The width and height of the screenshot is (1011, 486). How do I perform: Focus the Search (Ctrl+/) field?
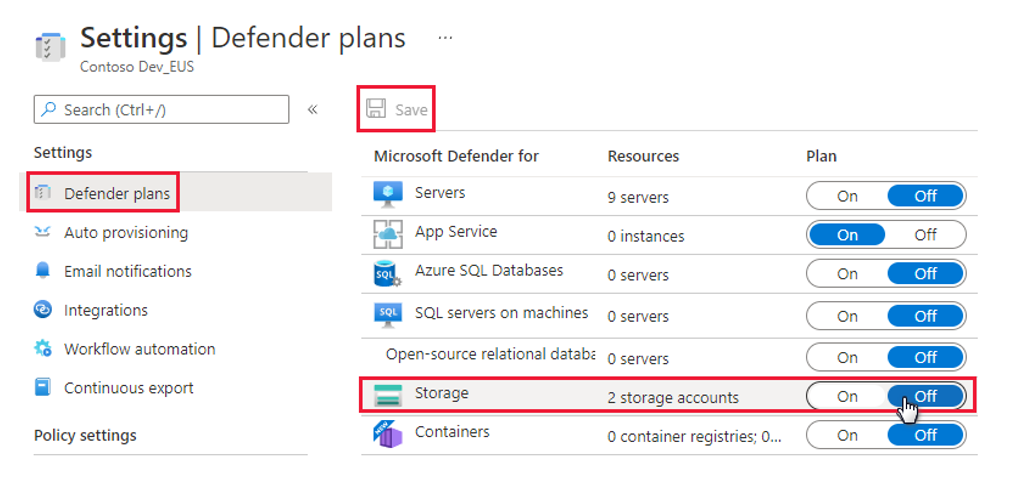(161, 110)
